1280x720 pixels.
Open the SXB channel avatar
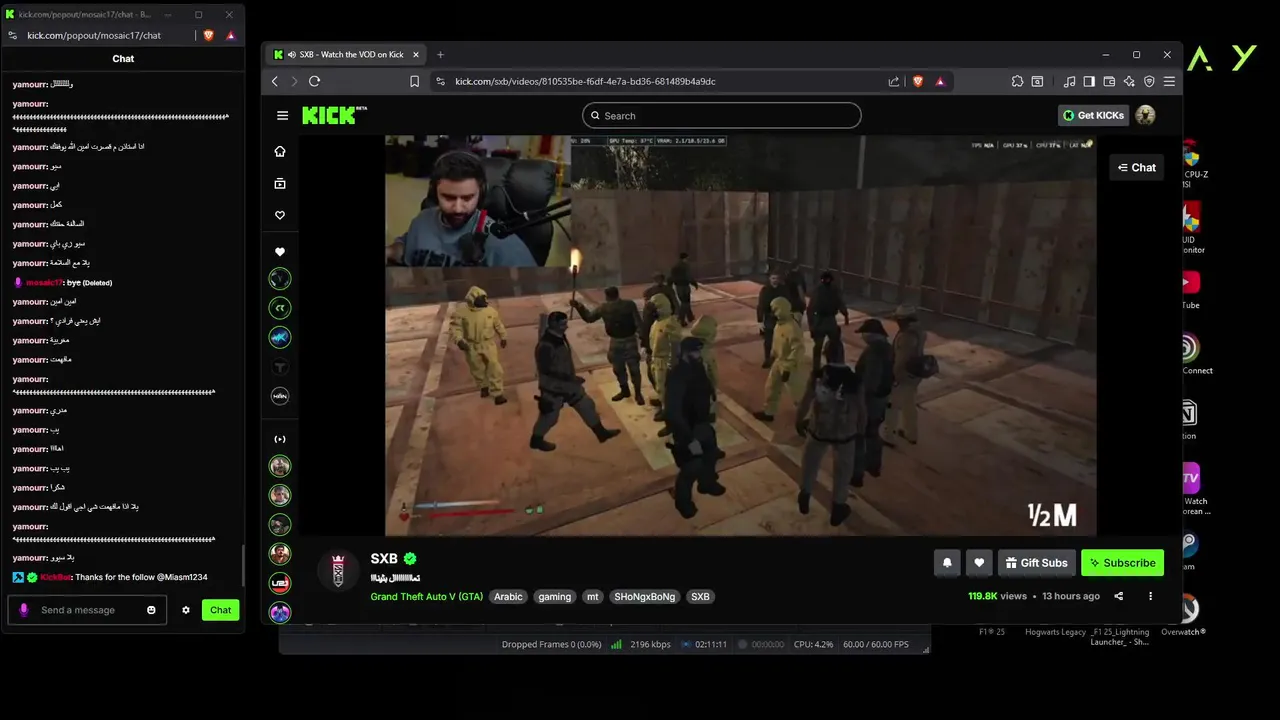[338, 571]
